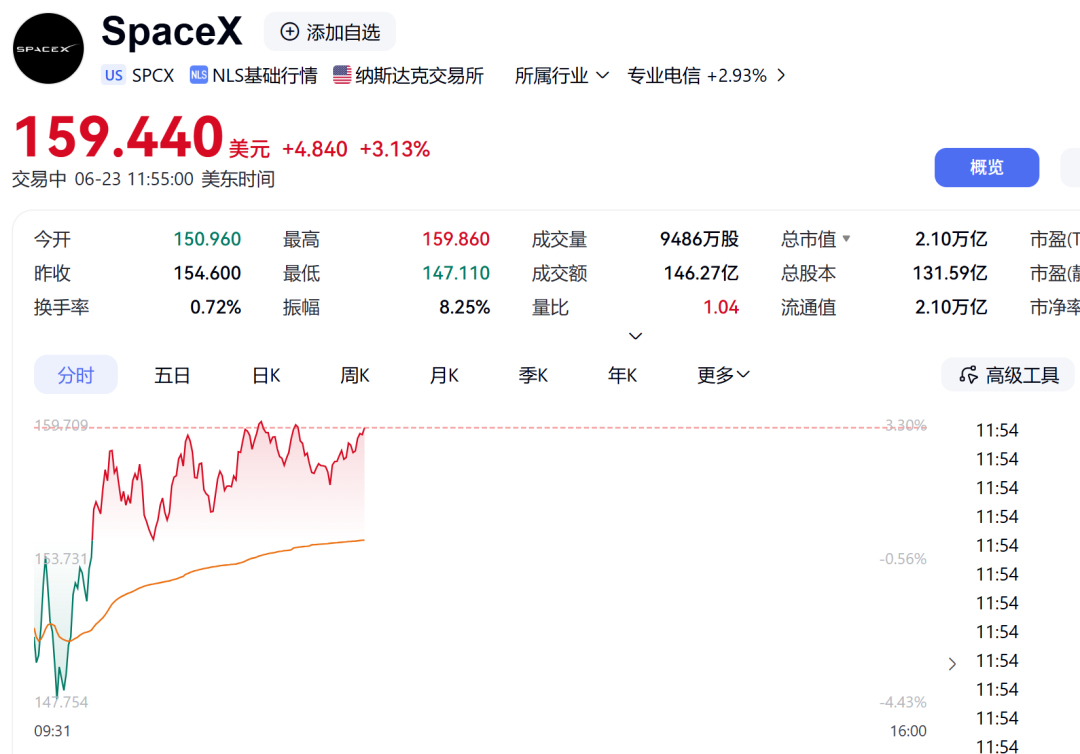Switch to the 周K chart tab
Image resolution: width=1080 pixels, height=754 pixels.
(x=355, y=375)
